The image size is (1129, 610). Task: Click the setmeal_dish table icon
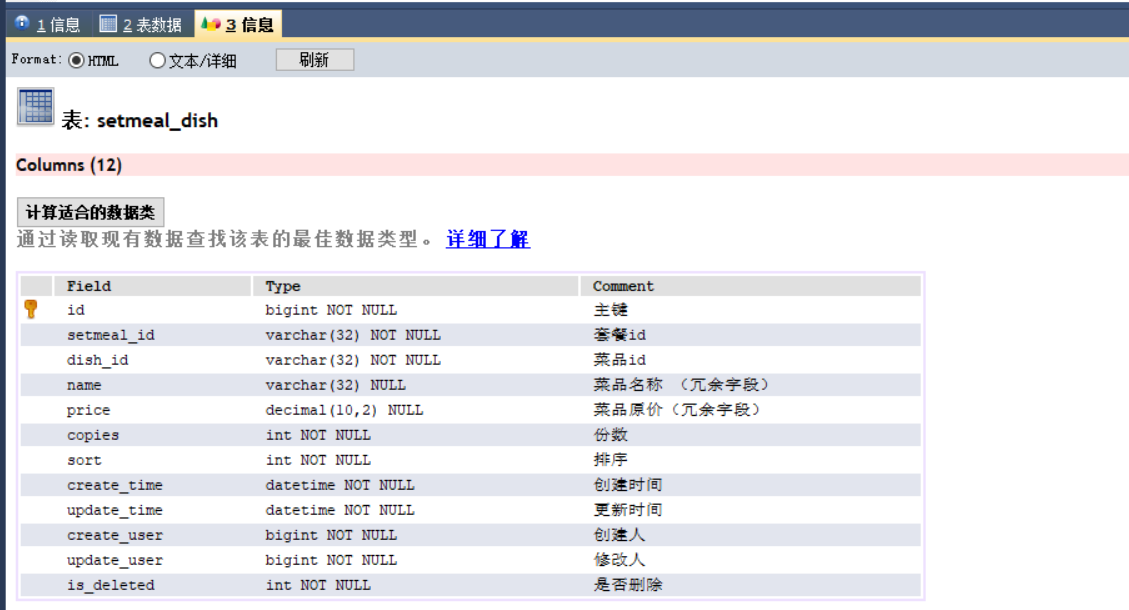[35, 107]
